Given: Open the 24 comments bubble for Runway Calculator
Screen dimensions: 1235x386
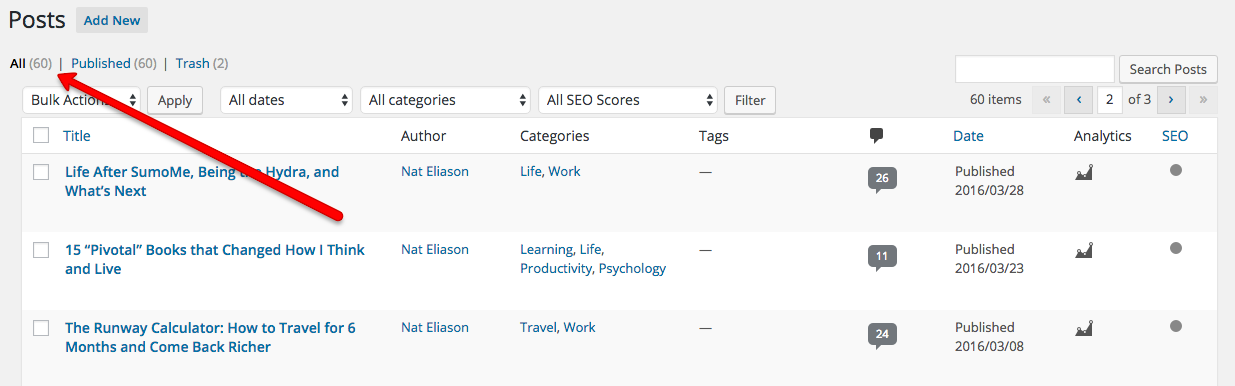Looking at the screenshot, I should [x=882, y=335].
